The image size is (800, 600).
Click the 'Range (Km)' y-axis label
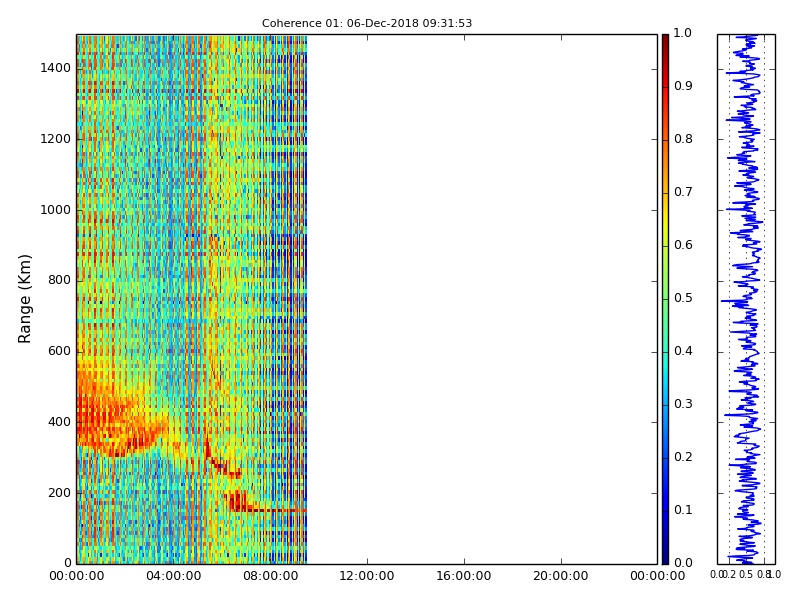point(24,299)
